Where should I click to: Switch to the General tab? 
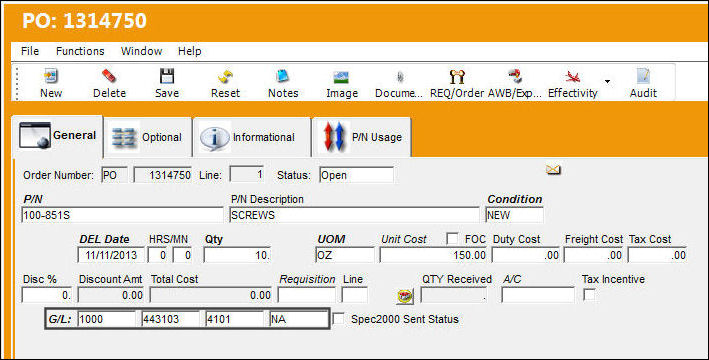57,136
